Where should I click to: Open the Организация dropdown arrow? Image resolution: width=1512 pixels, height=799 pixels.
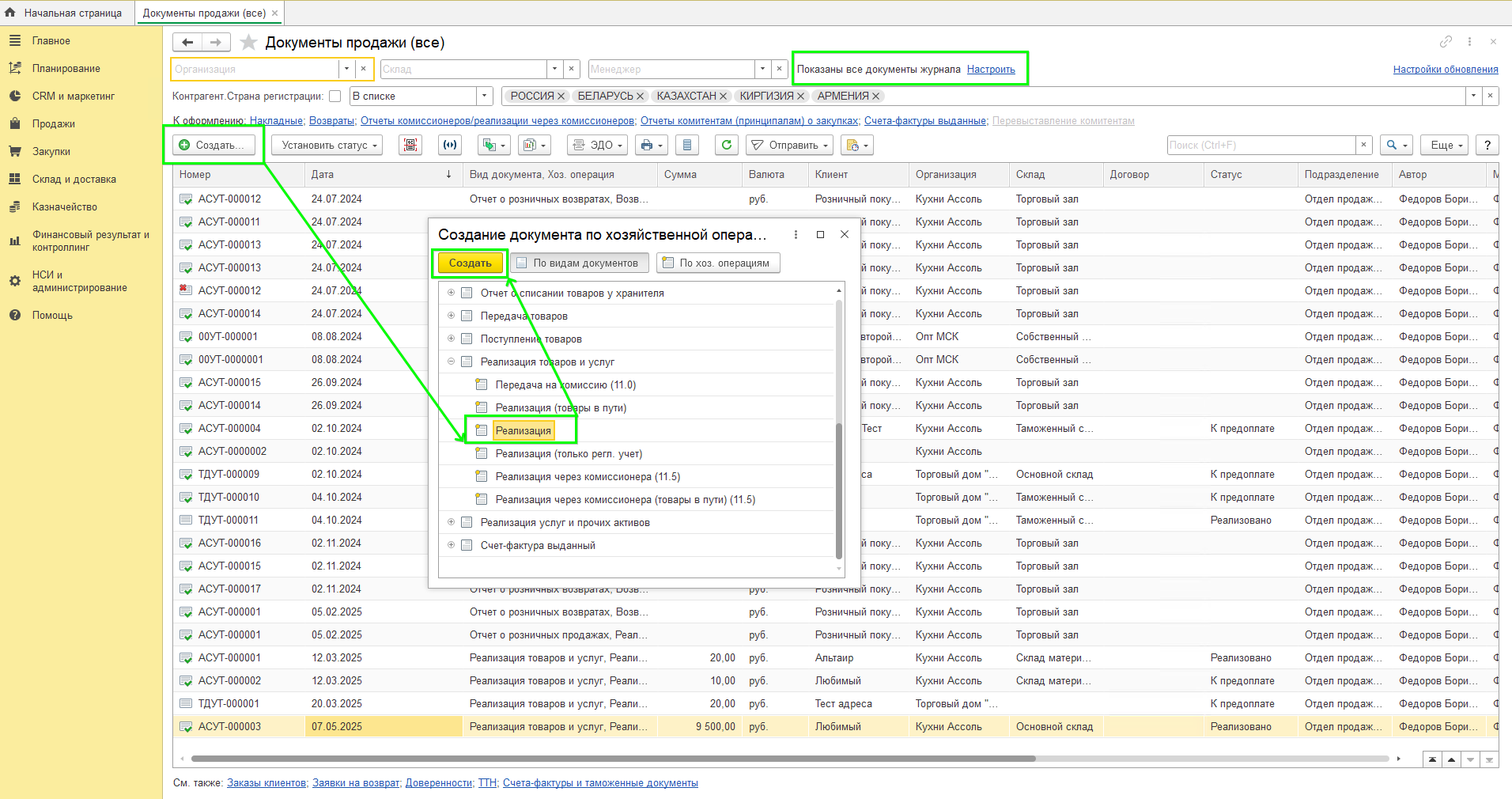(346, 69)
